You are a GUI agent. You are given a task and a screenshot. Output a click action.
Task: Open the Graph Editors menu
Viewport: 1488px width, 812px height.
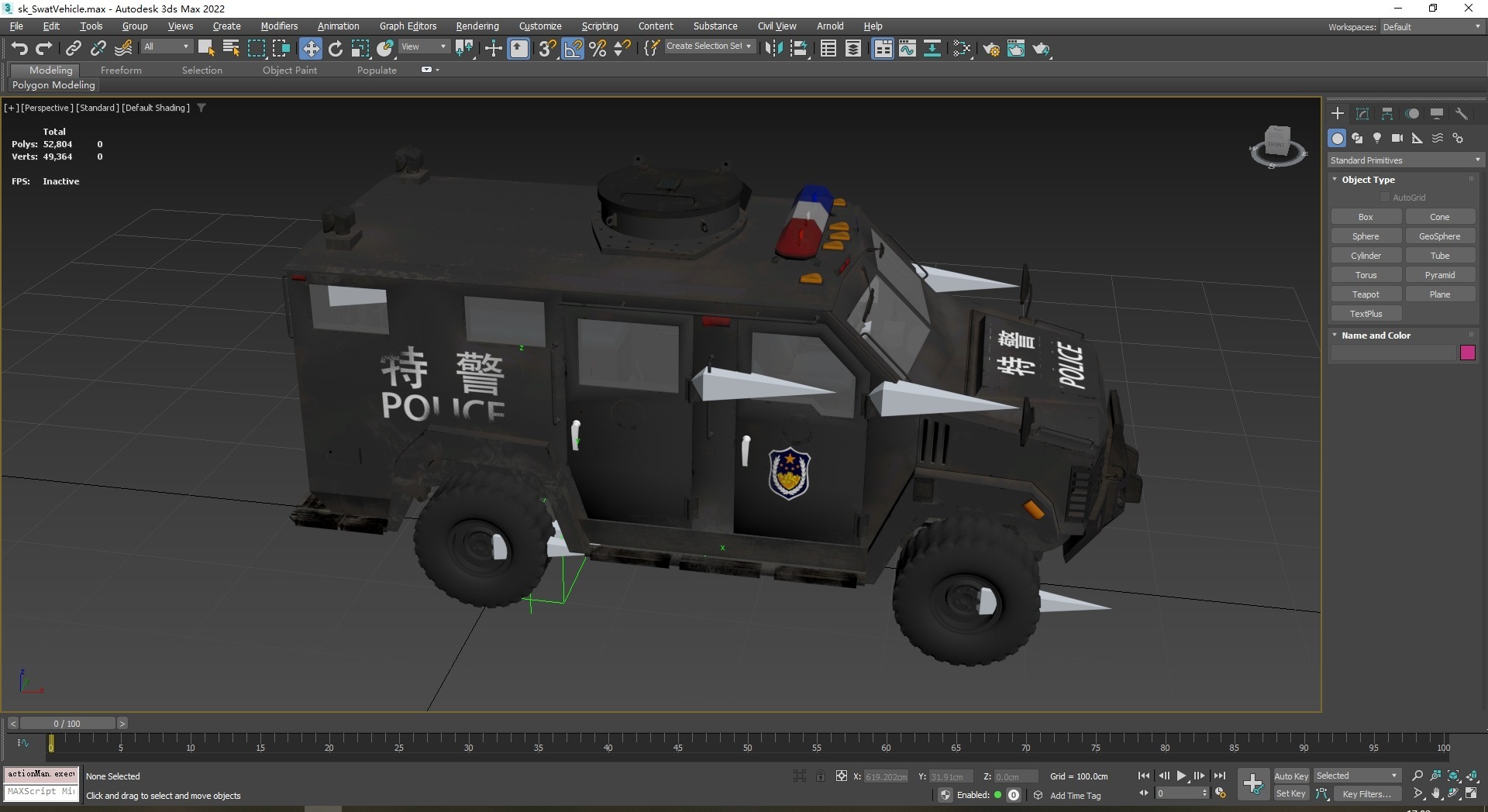pos(408,26)
